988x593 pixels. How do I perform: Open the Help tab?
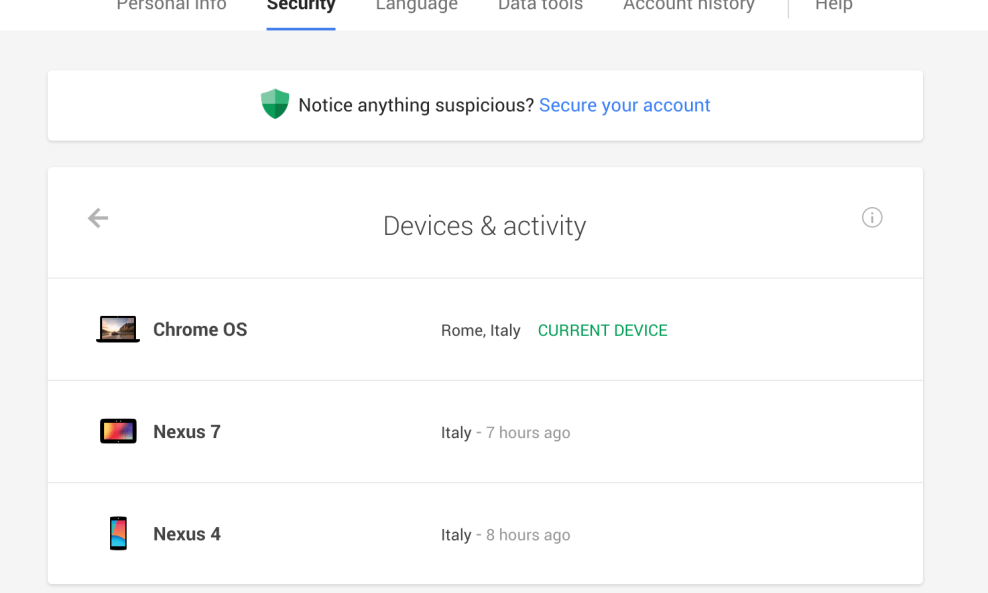[x=834, y=6]
